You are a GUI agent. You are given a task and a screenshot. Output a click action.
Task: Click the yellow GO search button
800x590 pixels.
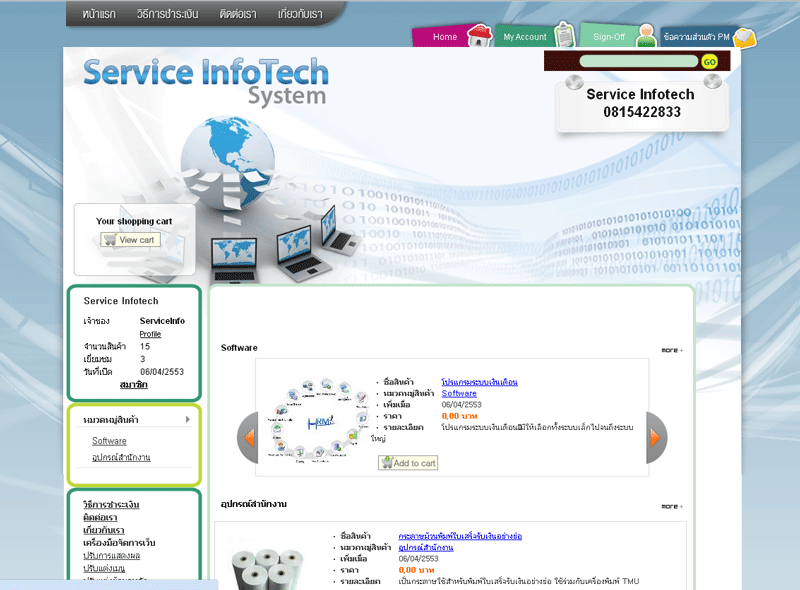click(x=709, y=62)
